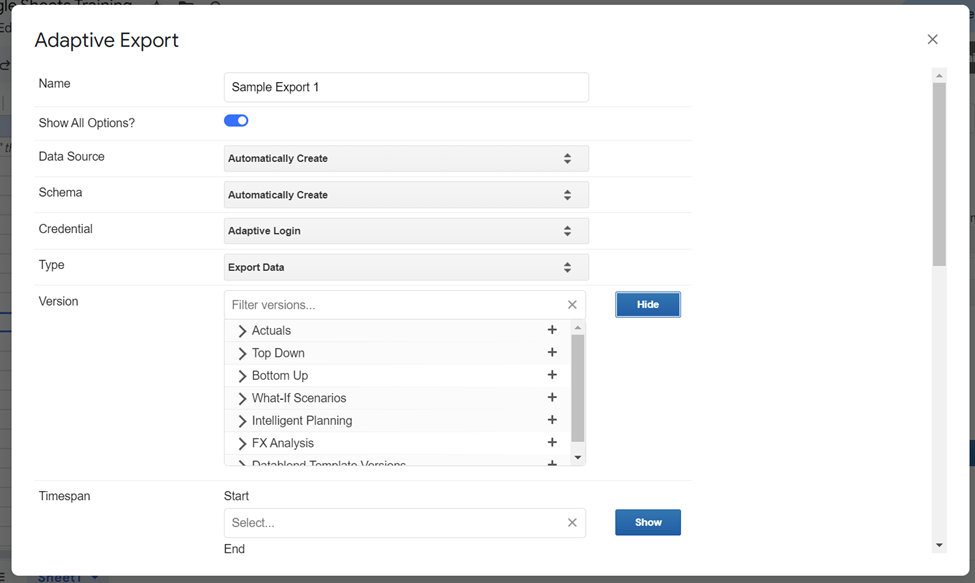Add FX Analysis with plus icon
This screenshot has height=583, width=975.
coord(552,442)
